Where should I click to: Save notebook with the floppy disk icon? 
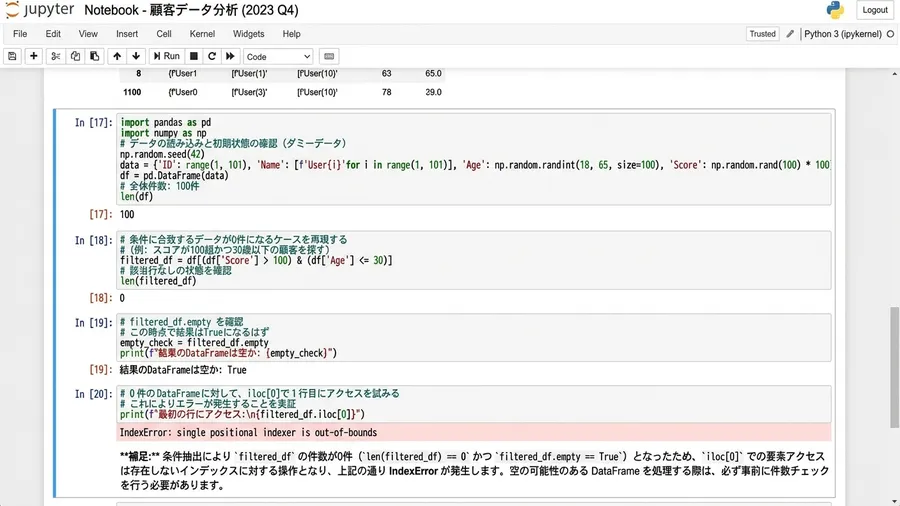coord(12,56)
